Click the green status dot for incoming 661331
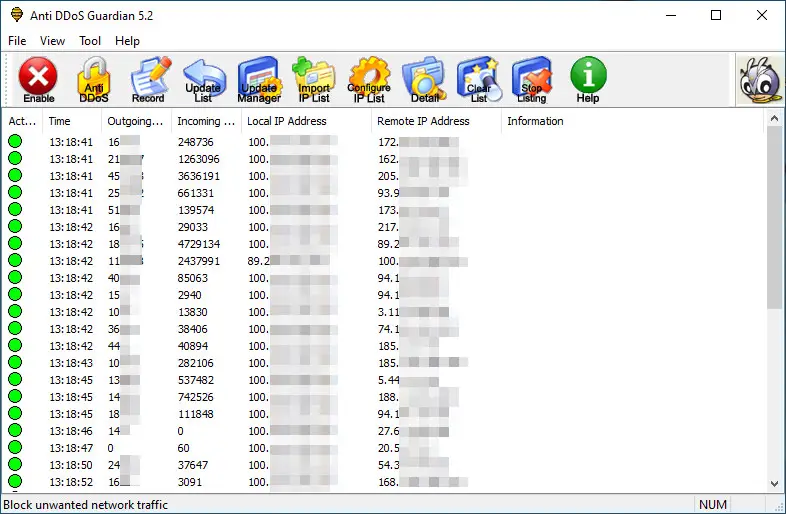Image resolution: width=786 pixels, height=514 pixels. coord(15,193)
